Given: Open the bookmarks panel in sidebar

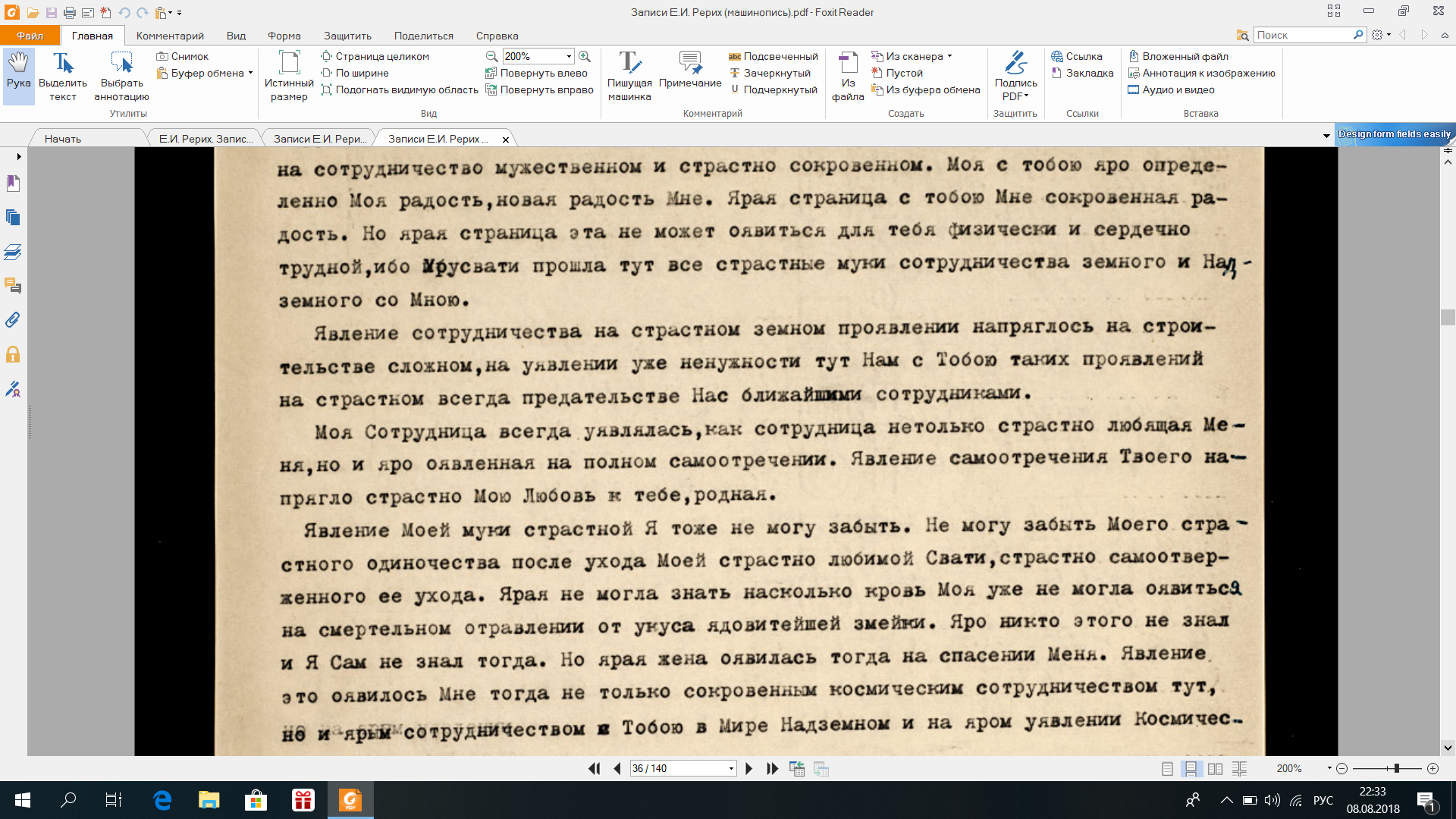Looking at the screenshot, I should [13, 184].
